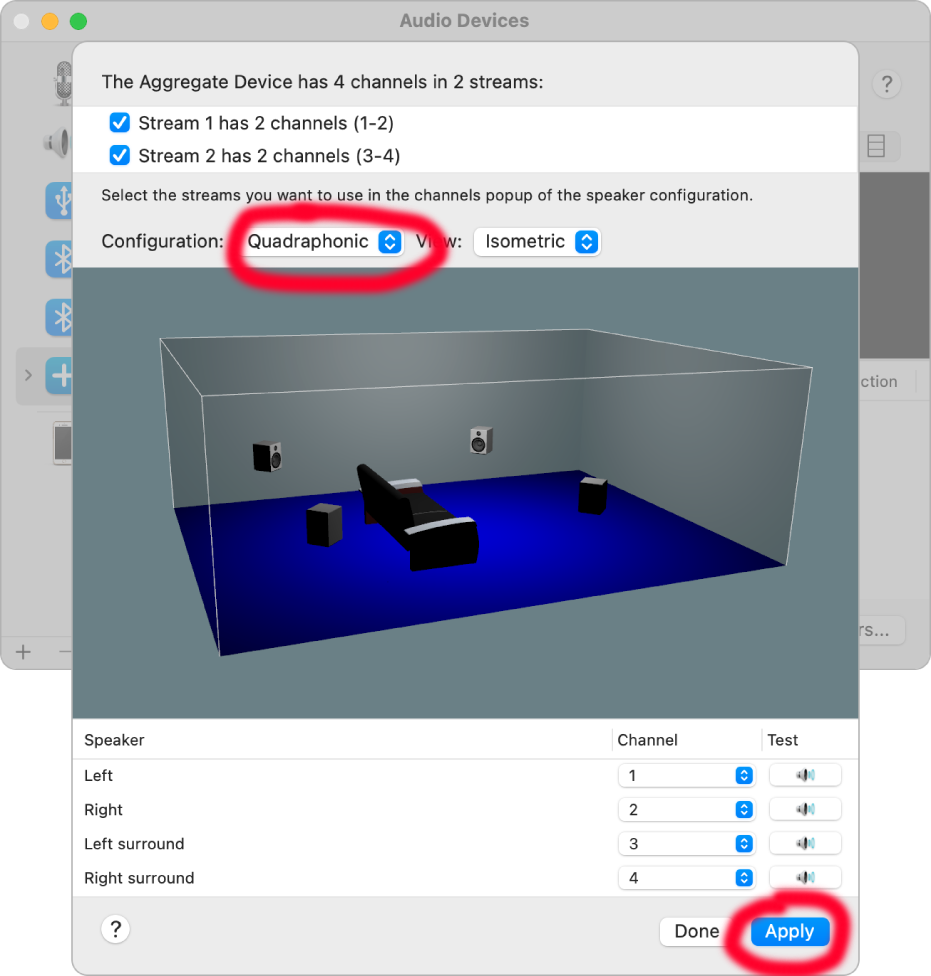Click the Apply button

coord(790,931)
